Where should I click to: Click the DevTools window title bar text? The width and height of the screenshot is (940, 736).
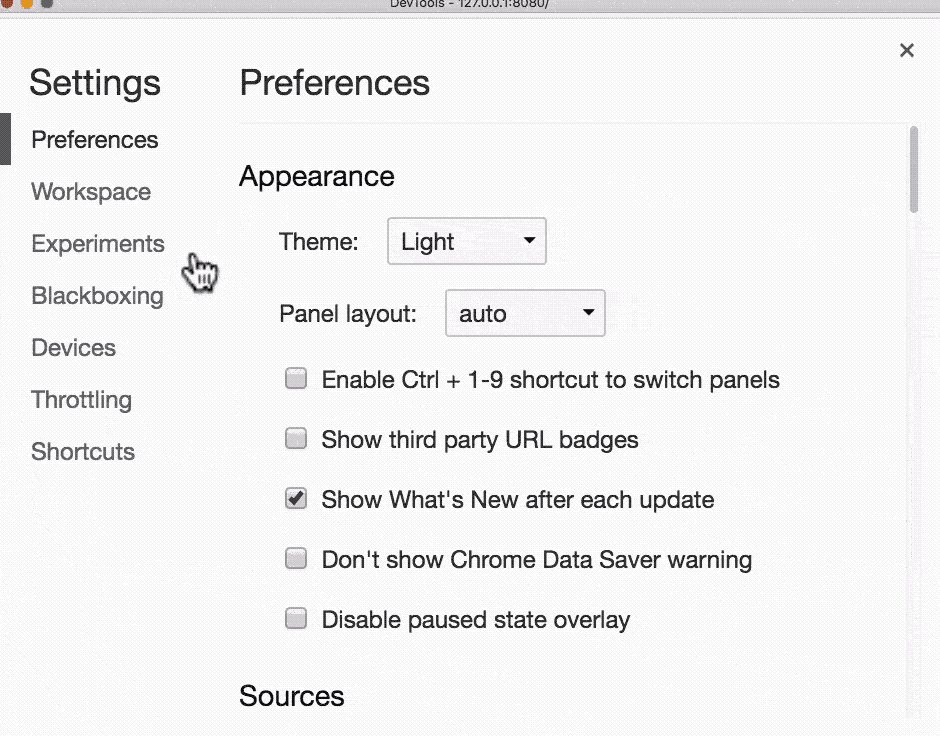click(x=469, y=3)
